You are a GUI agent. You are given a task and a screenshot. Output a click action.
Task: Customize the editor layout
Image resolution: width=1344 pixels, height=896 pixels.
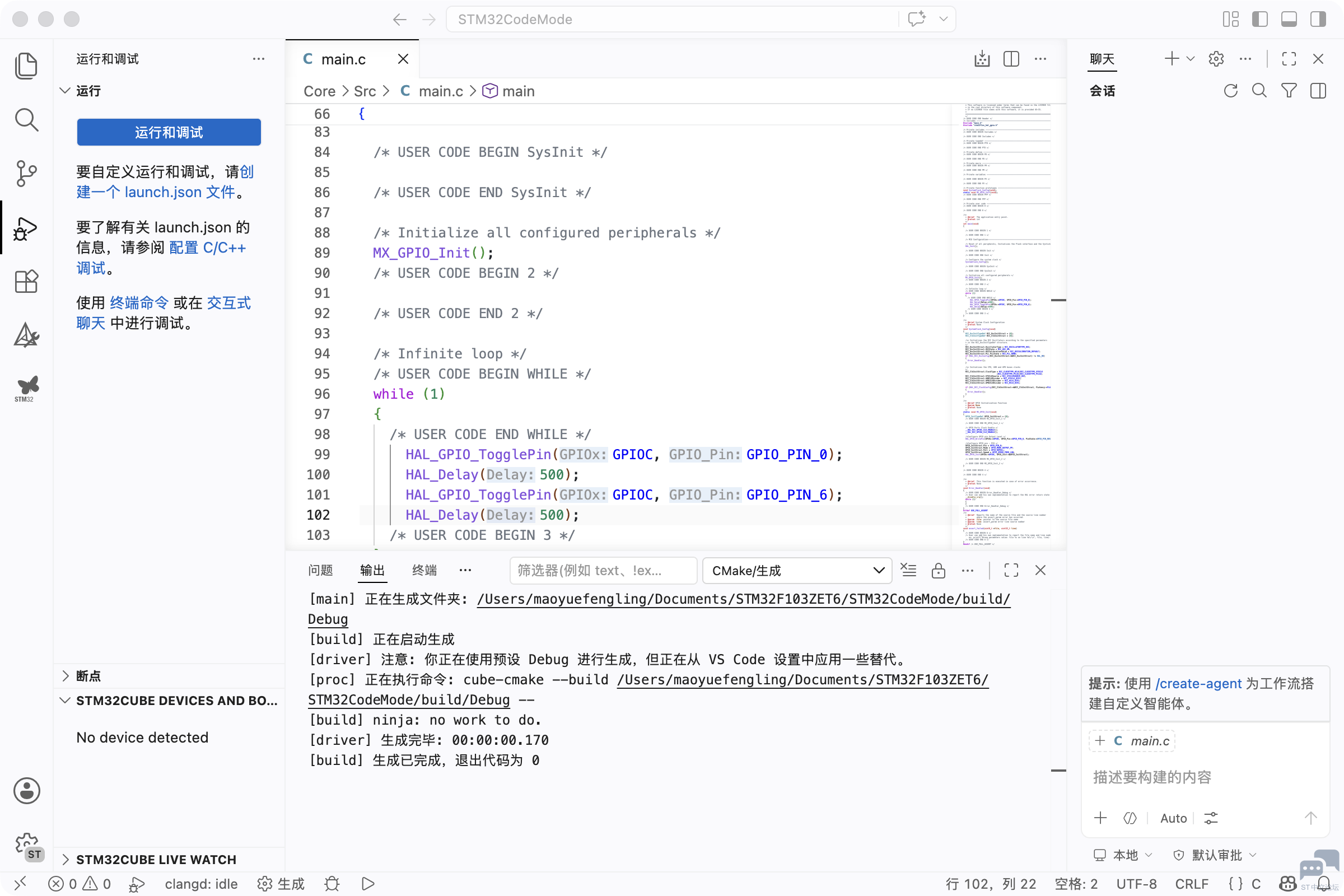click(x=1230, y=20)
